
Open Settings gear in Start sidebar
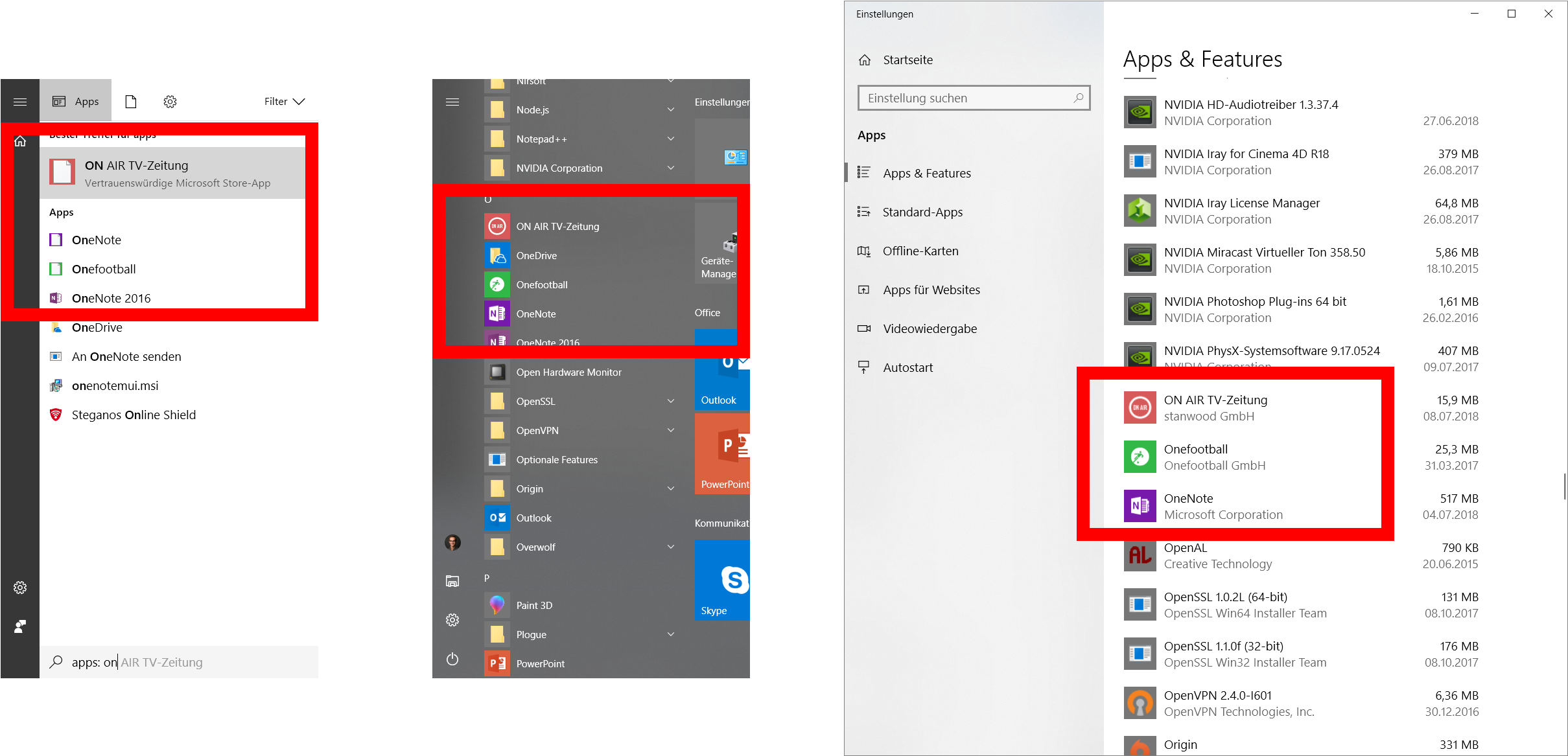point(452,620)
